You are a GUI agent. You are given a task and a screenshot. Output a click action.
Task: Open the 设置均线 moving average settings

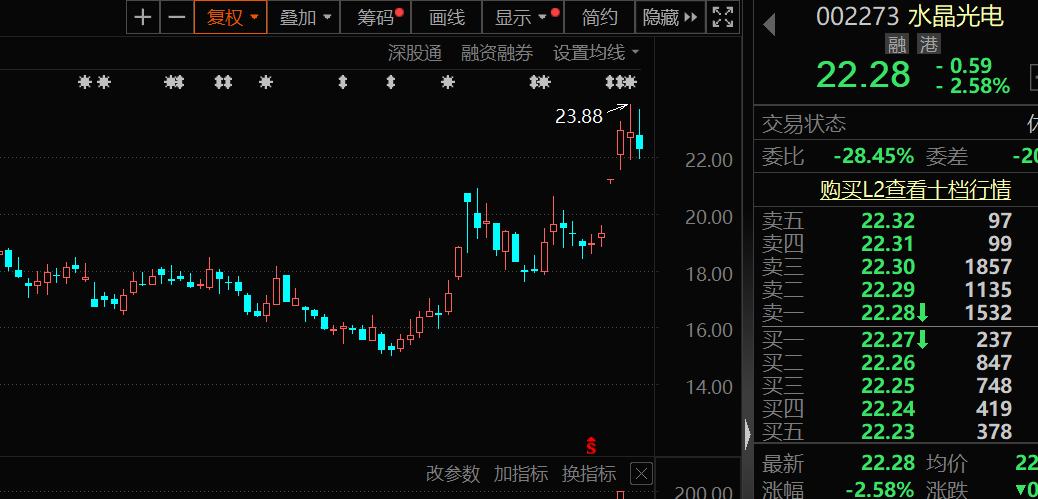(x=596, y=53)
